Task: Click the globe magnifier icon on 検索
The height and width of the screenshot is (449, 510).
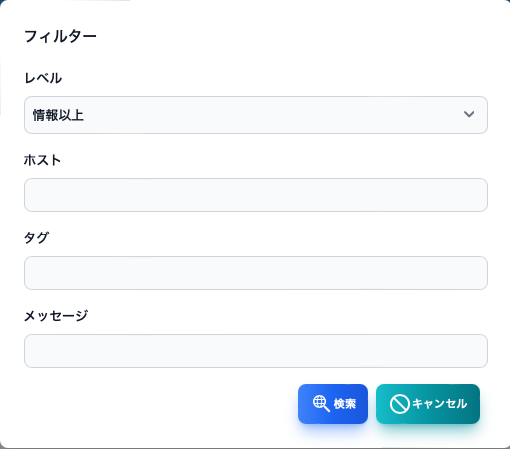Action: click(321, 404)
